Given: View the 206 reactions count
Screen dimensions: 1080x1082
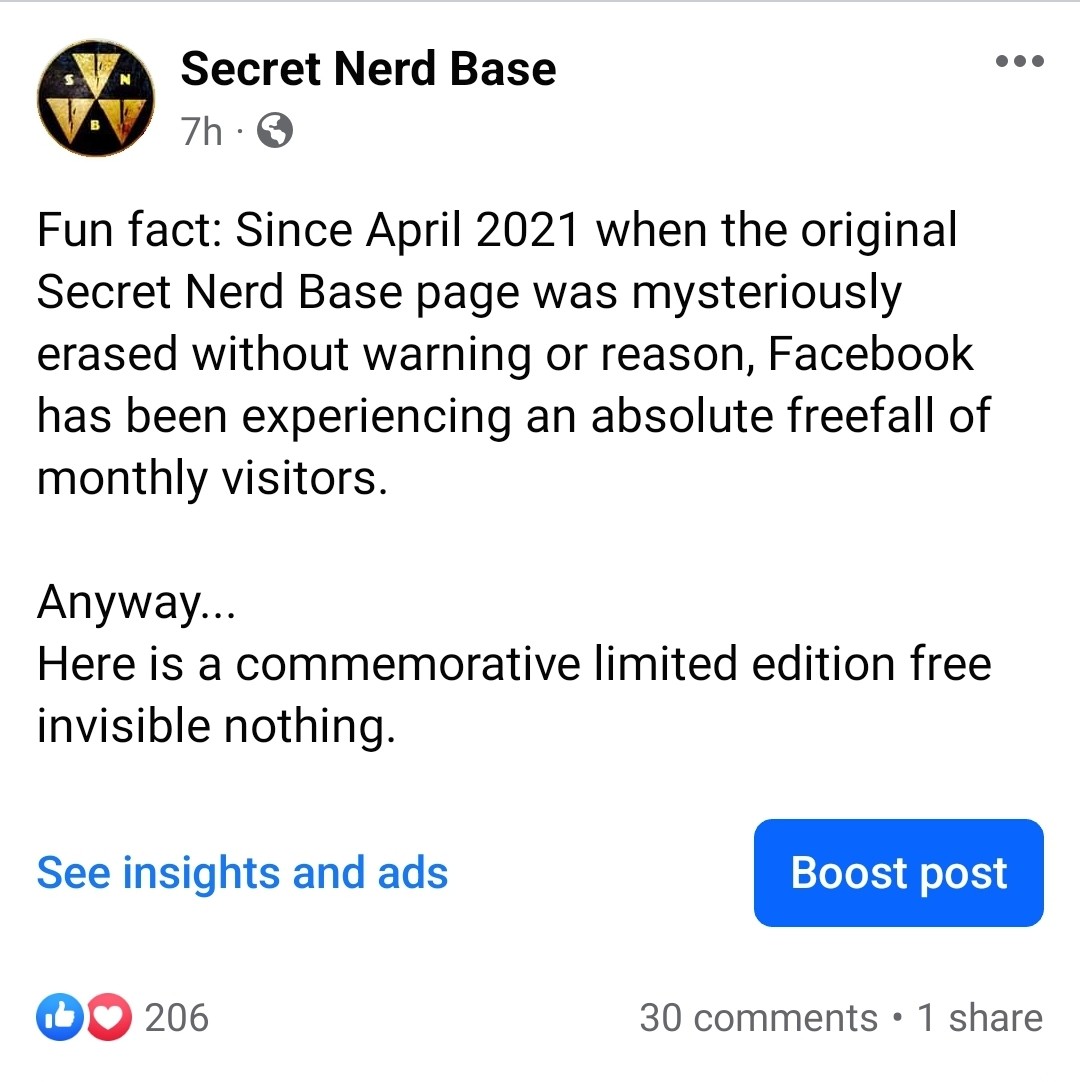Looking at the screenshot, I should point(177,1018).
